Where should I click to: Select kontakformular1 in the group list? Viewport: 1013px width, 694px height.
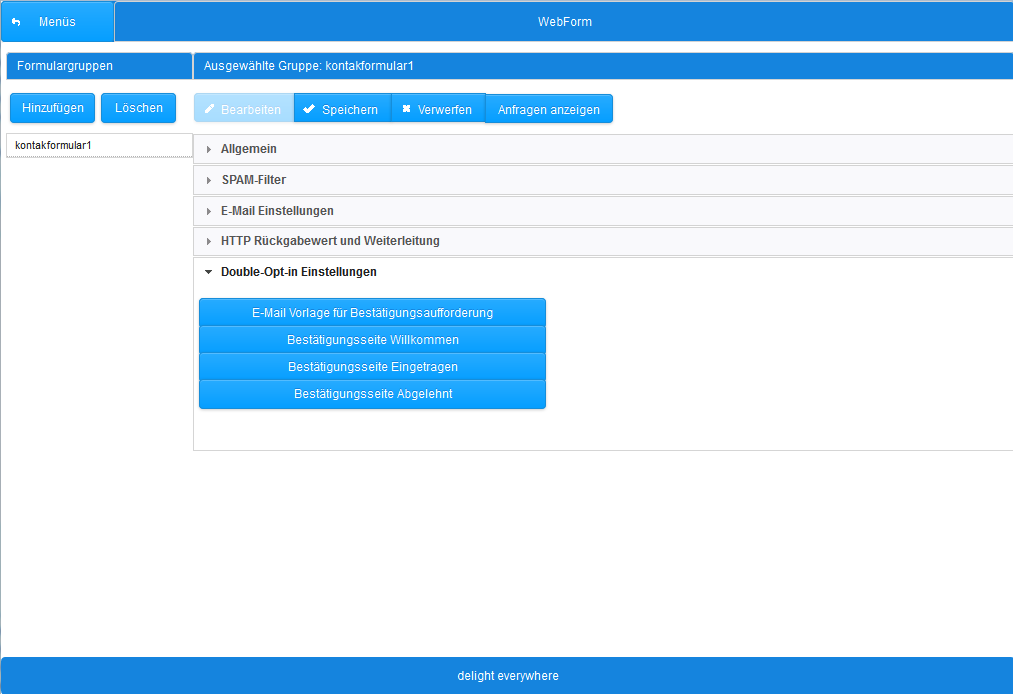point(98,144)
